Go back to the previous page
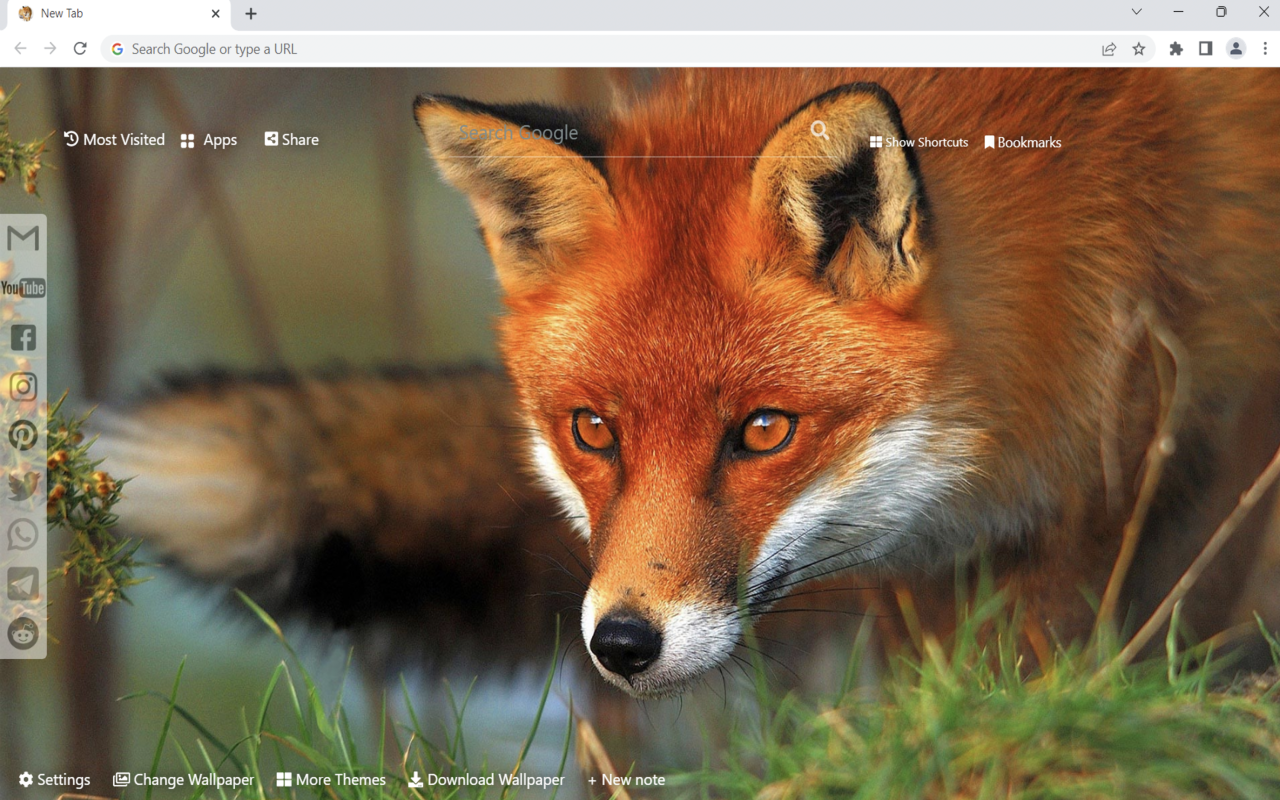This screenshot has width=1280, height=800. [20, 49]
